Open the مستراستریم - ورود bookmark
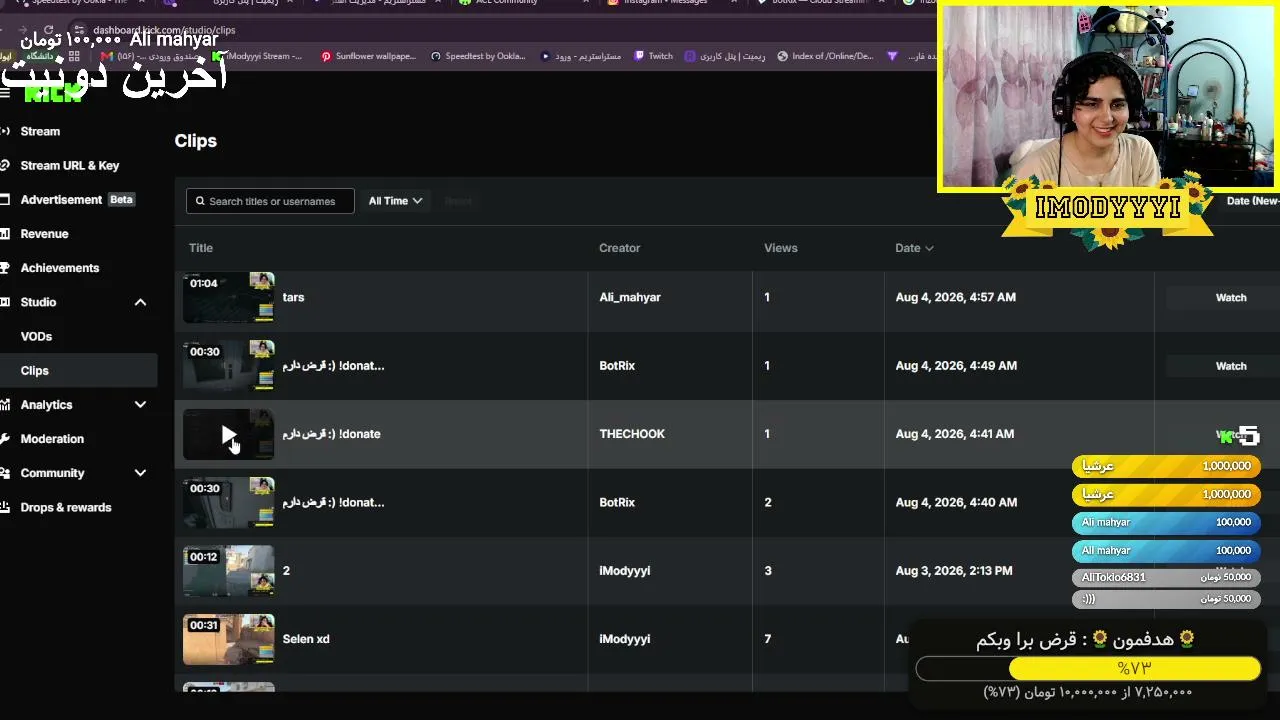1280x720 pixels. [x=581, y=56]
